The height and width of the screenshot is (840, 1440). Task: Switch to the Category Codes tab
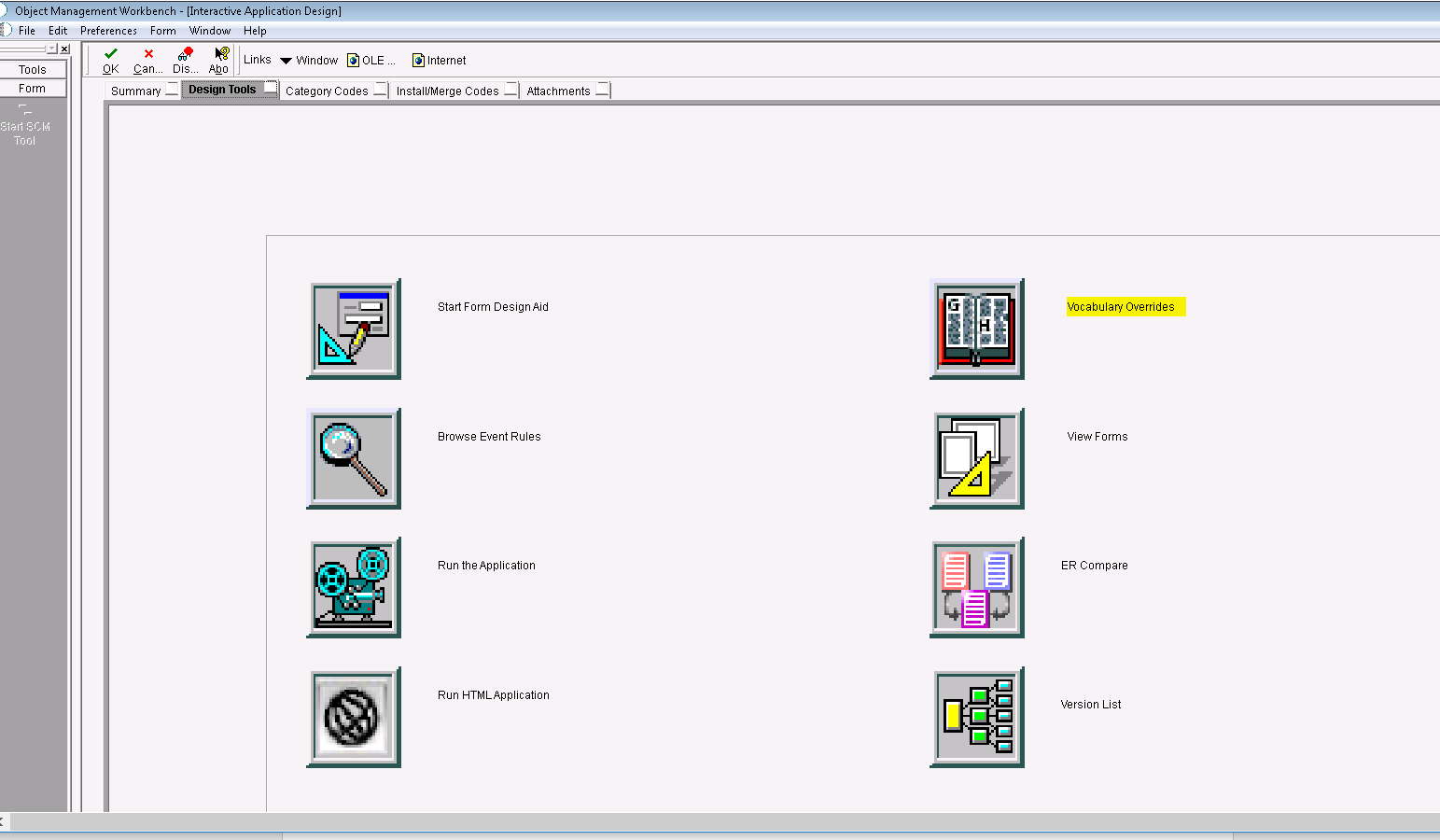(327, 91)
